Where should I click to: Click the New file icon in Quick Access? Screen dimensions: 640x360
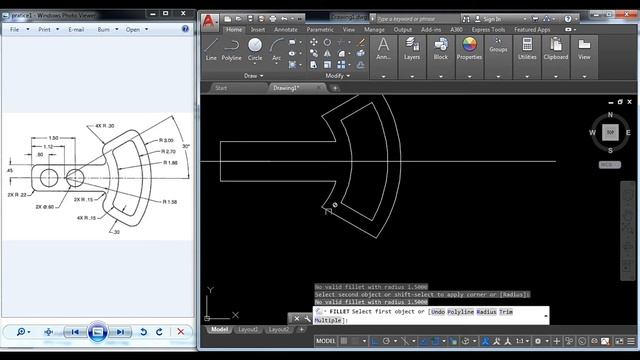tap(228, 19)
